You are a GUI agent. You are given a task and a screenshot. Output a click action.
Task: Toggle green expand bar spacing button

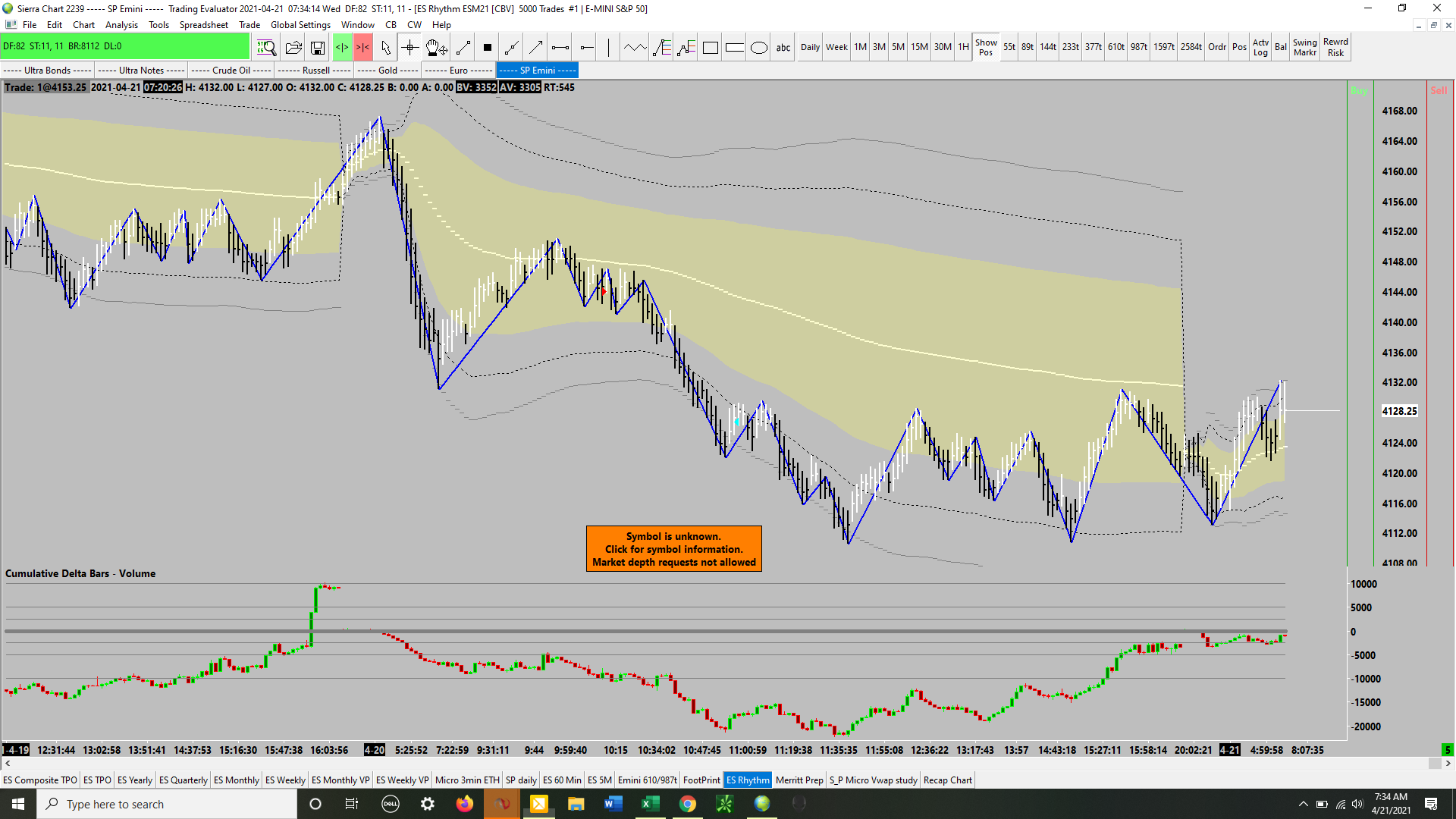point(342,48)
